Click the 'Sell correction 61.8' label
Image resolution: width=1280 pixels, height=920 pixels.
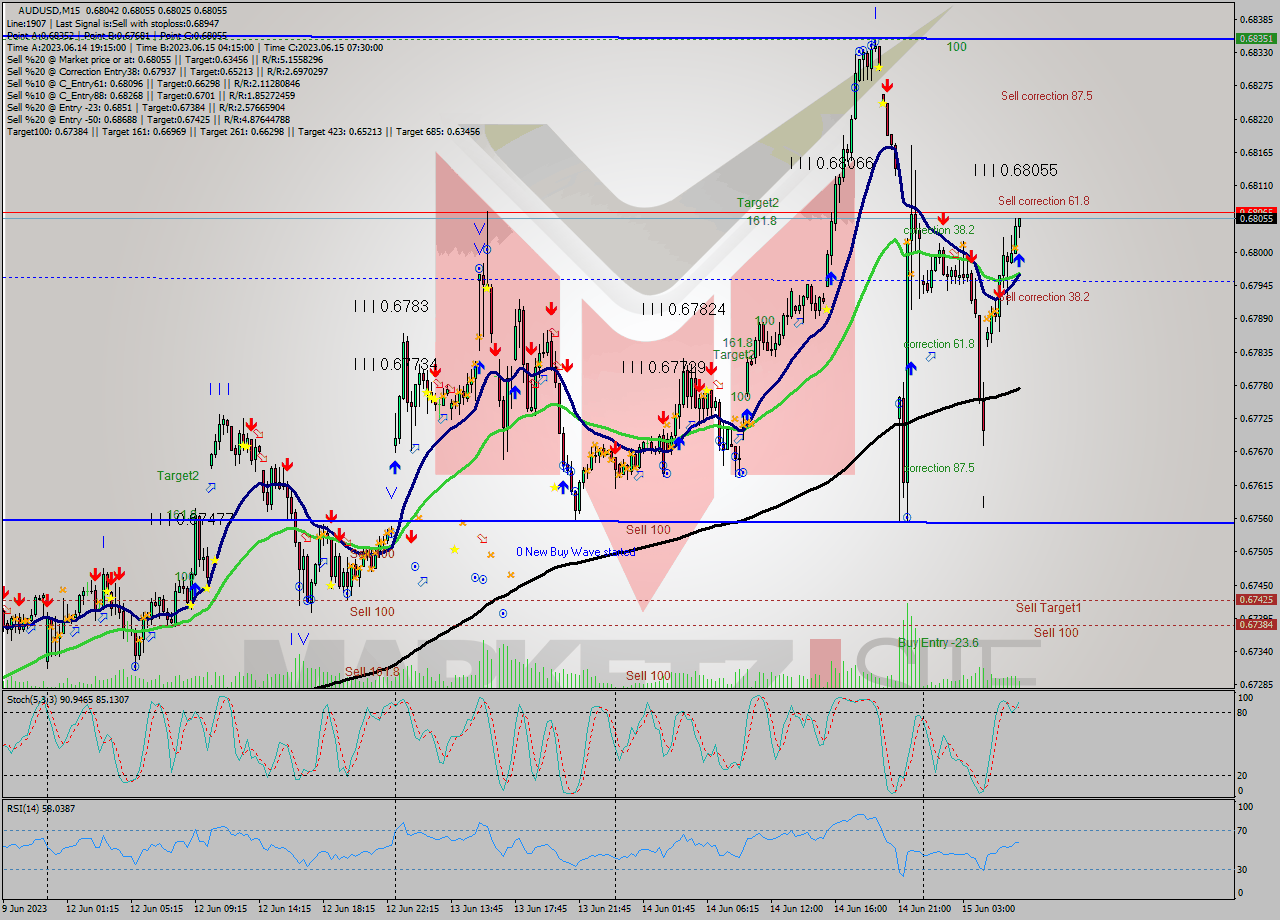tap(1043, 201)
